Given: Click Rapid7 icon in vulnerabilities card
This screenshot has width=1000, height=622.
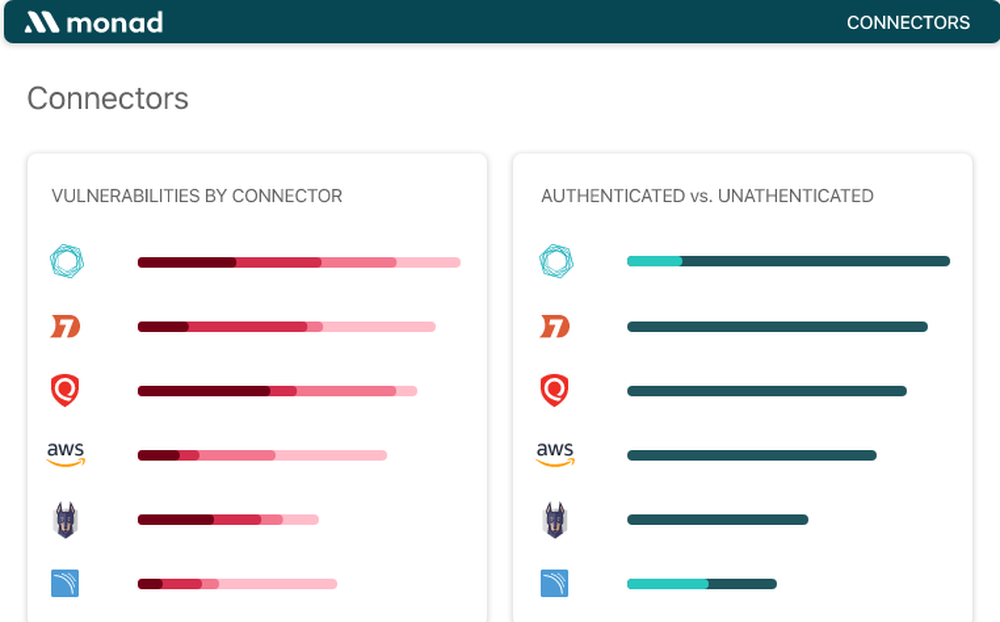Looking at the screenshot, I should 65,326.
